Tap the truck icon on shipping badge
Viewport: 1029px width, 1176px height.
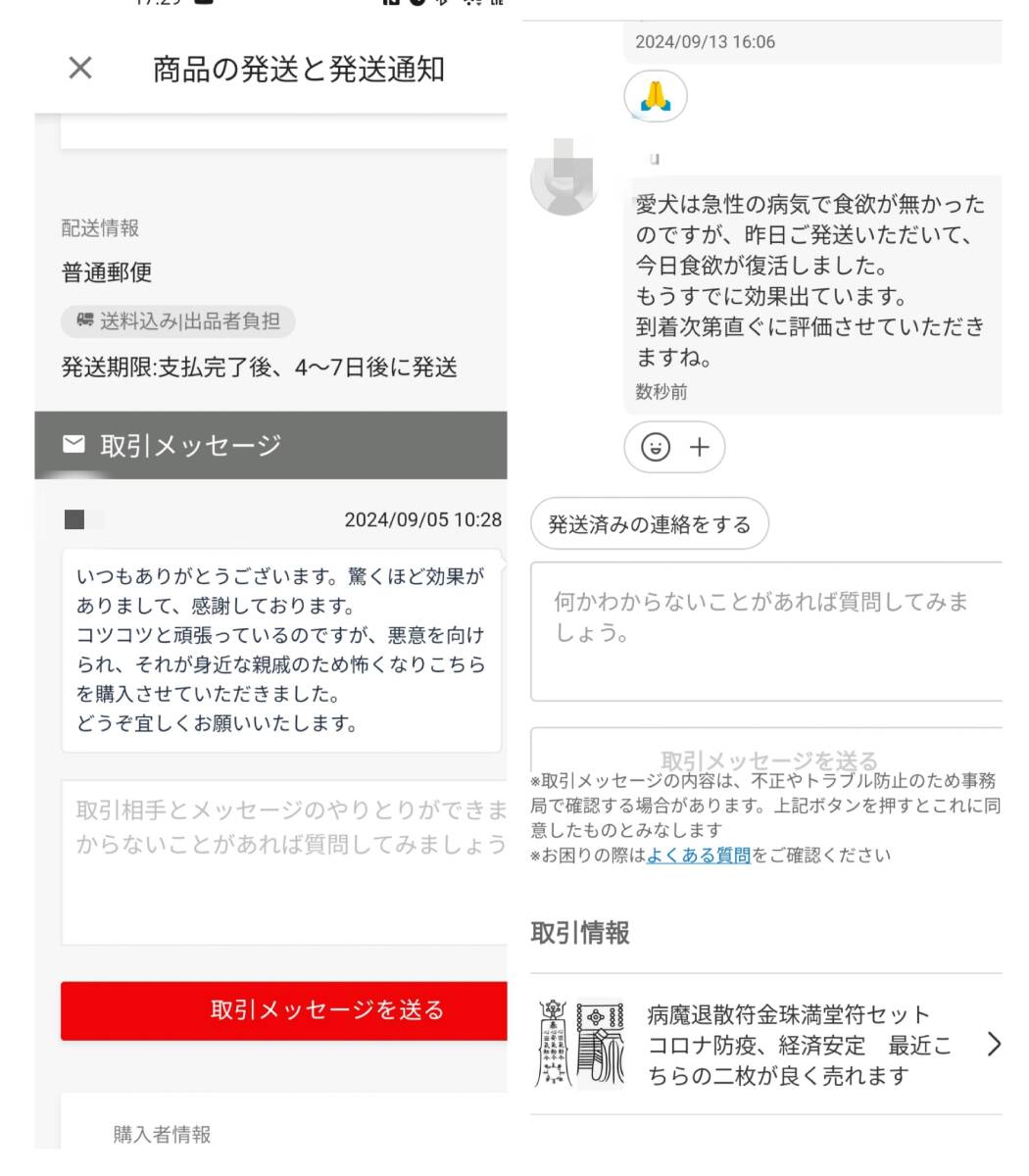(x=85, y=320)
